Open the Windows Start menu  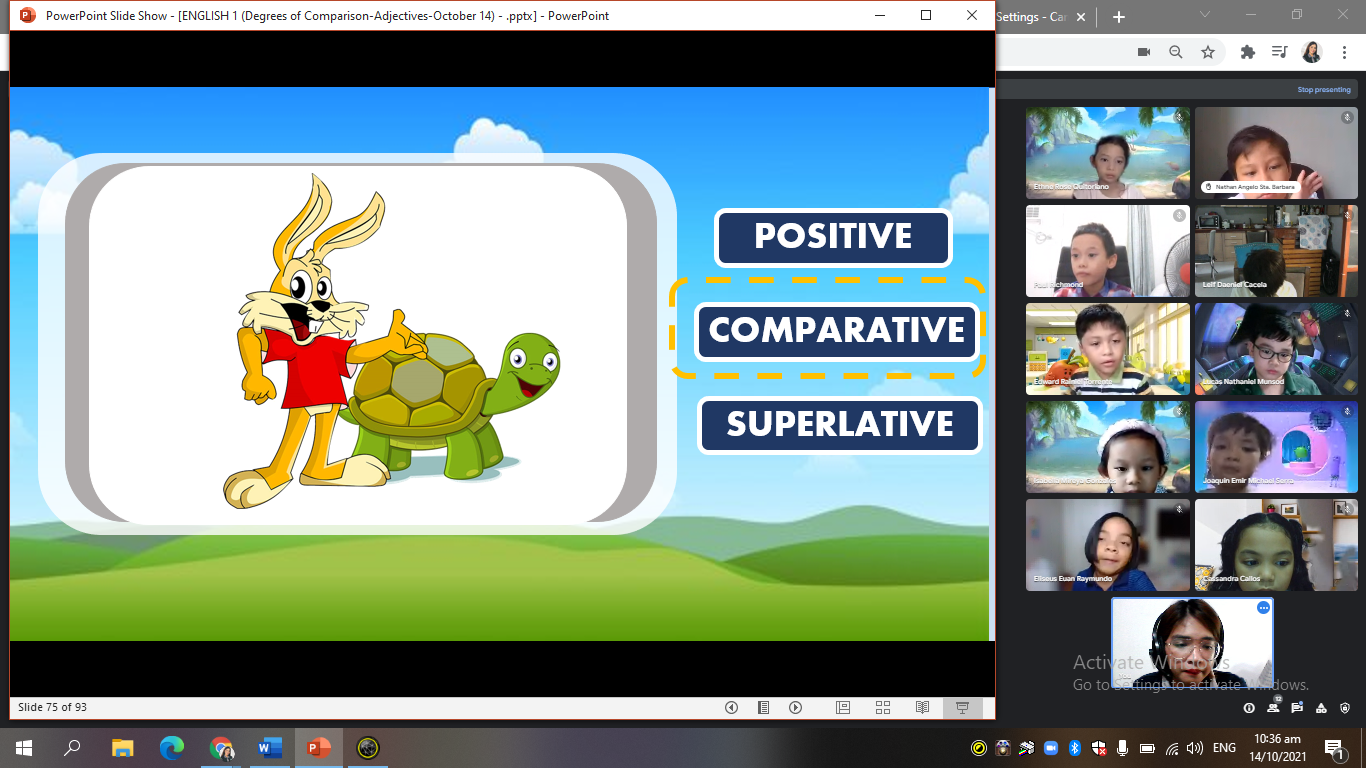(24, 748)
